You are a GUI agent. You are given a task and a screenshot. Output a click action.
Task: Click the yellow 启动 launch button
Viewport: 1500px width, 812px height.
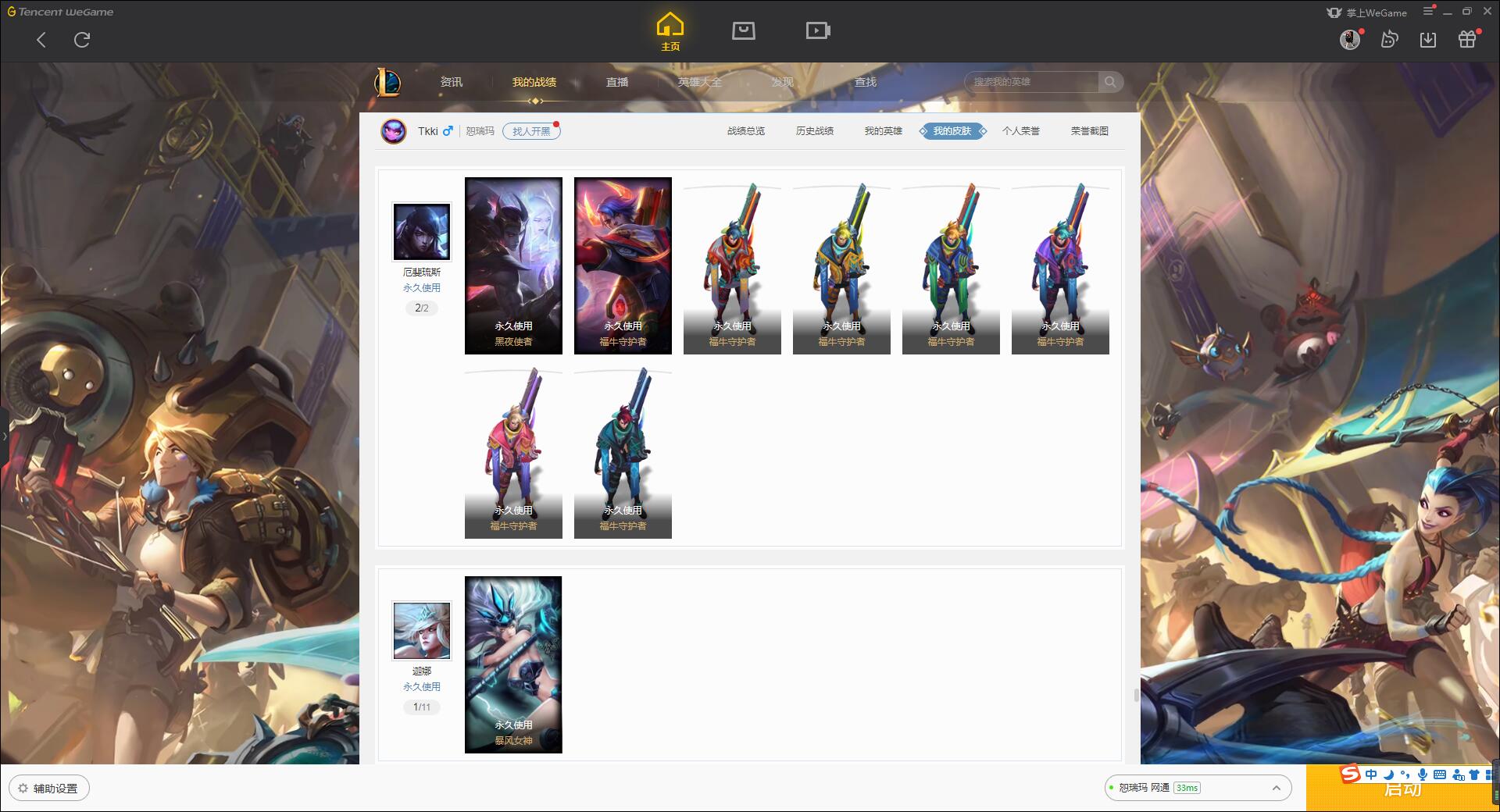point(1402,789)
